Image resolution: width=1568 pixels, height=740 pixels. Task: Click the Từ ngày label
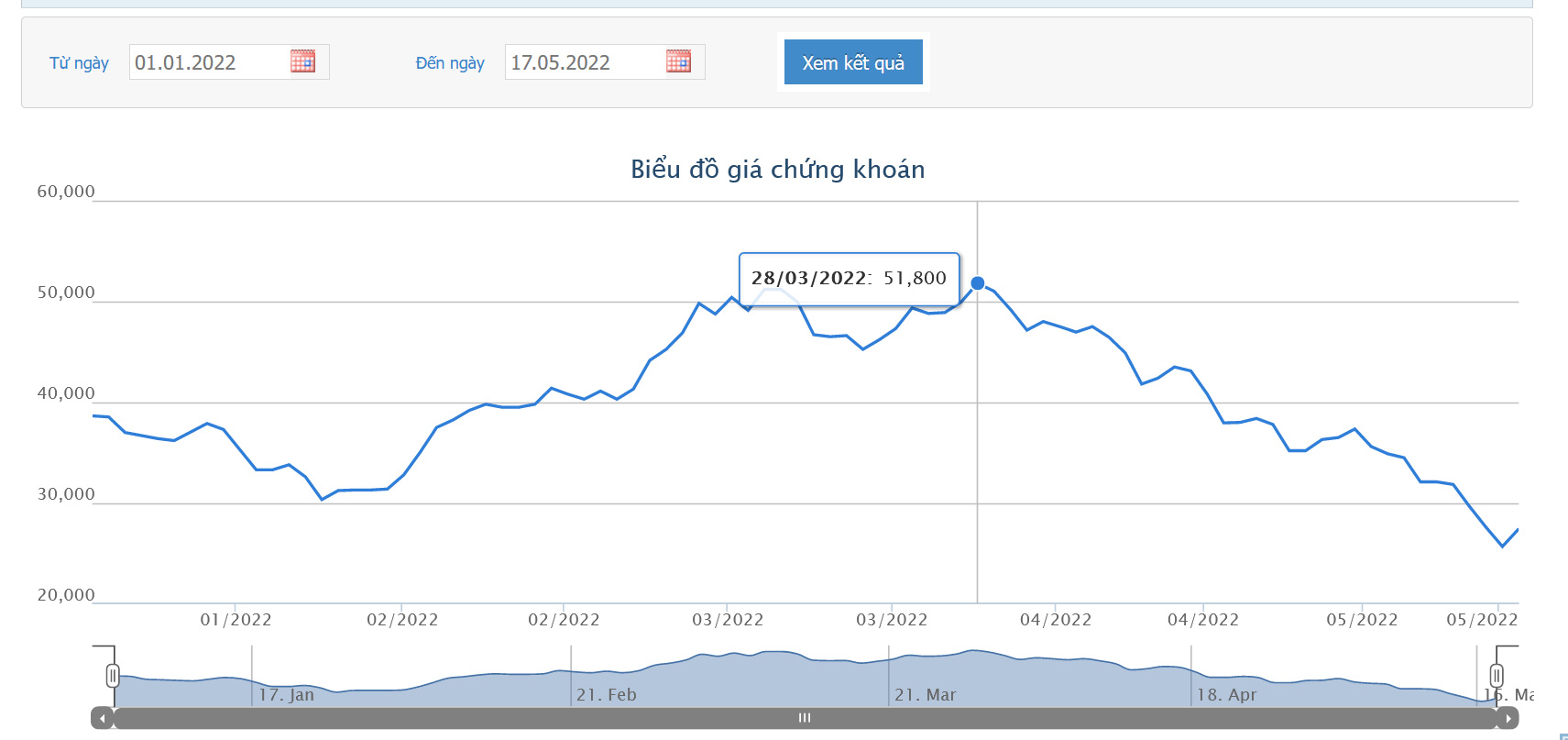click(79, 62)
